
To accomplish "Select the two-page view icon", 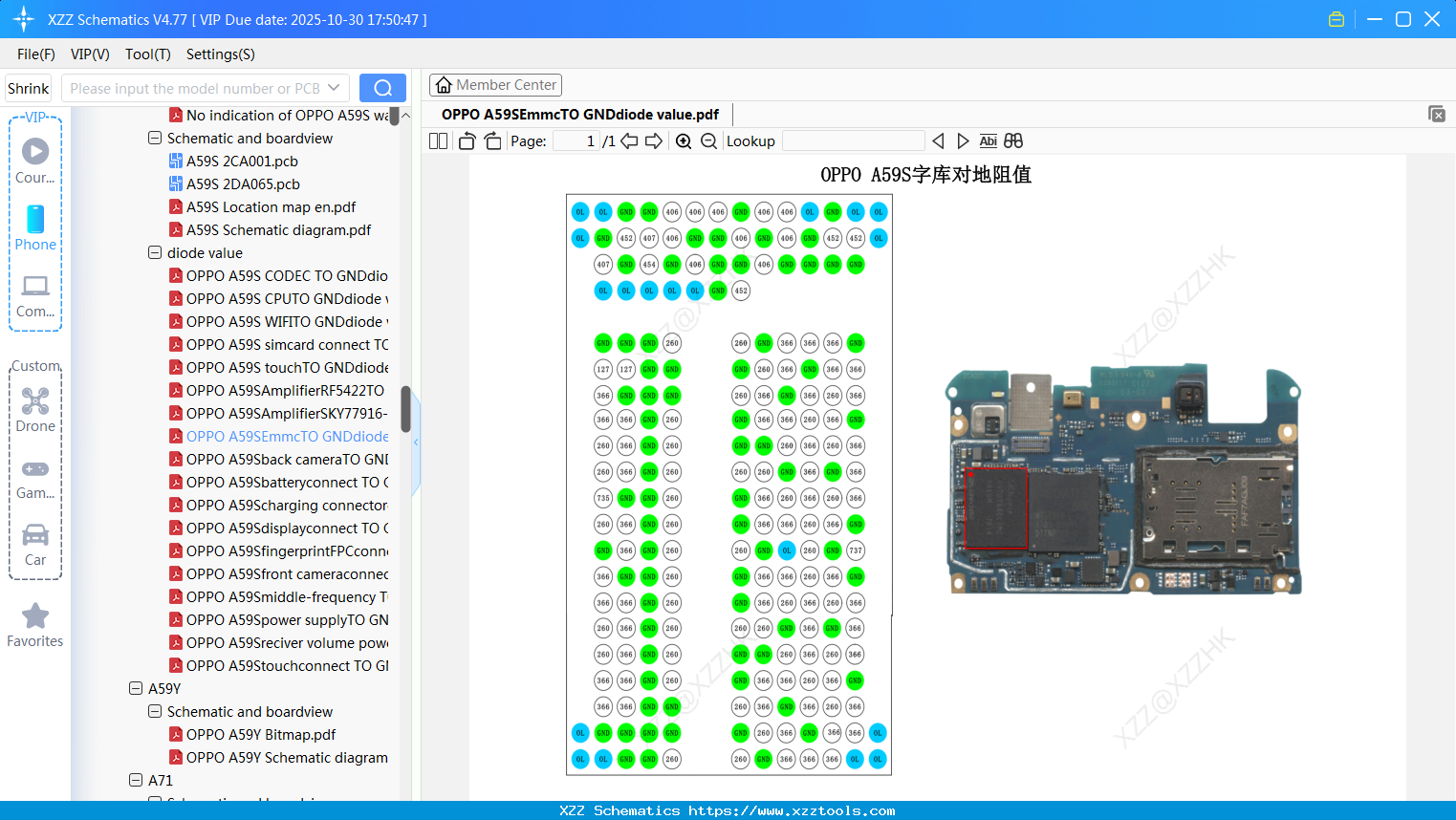I will (437, 140).
